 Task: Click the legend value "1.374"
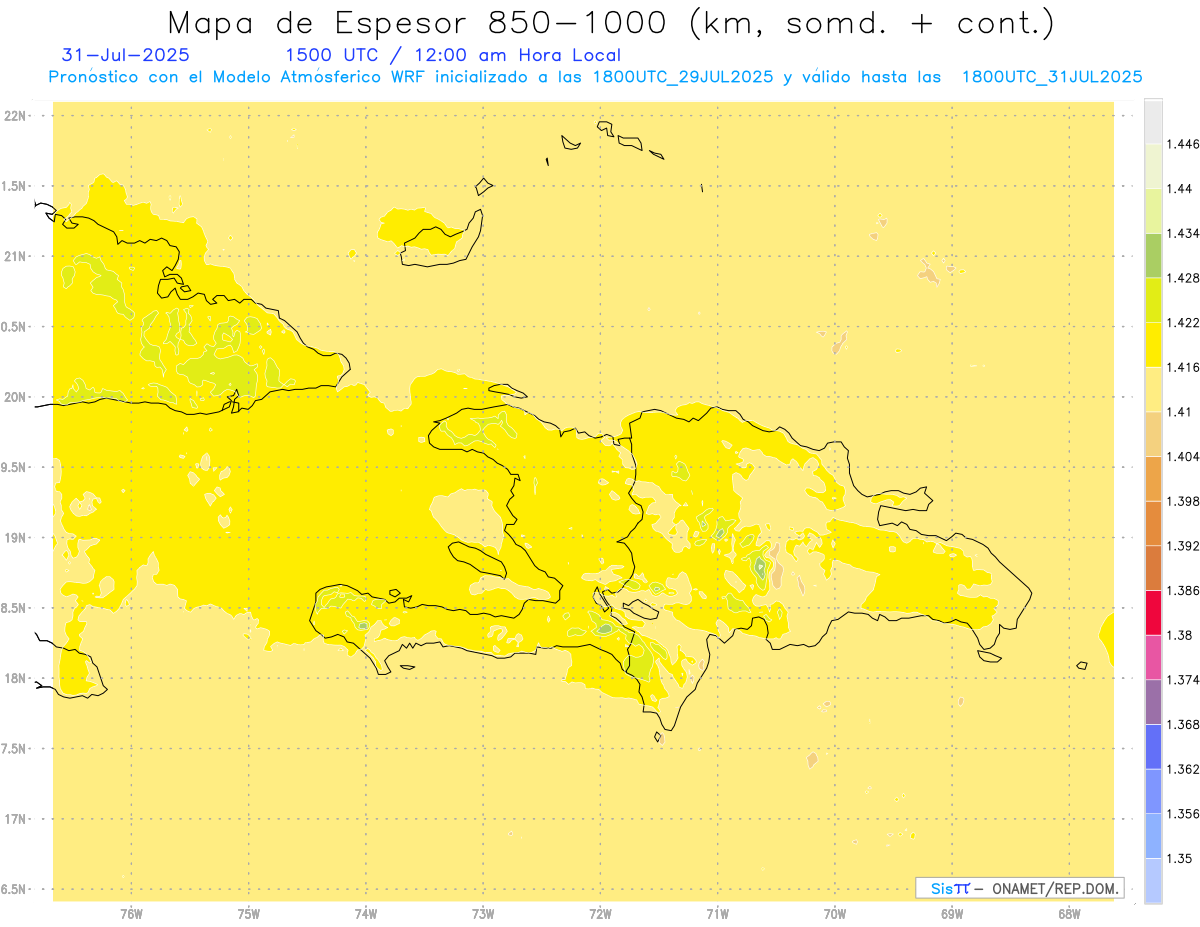[1183, 680]
